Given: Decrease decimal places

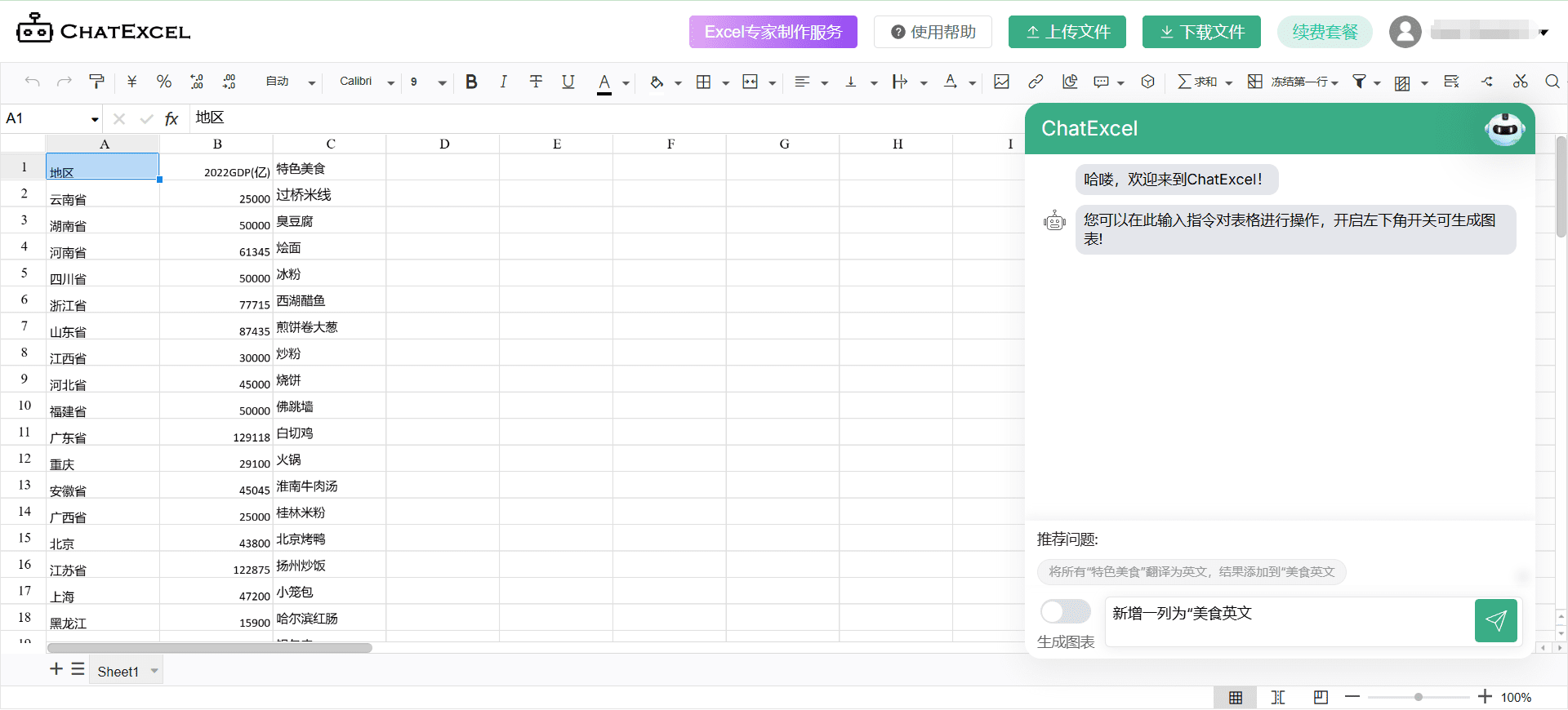Looking at the screenshot, I should 197,82.
